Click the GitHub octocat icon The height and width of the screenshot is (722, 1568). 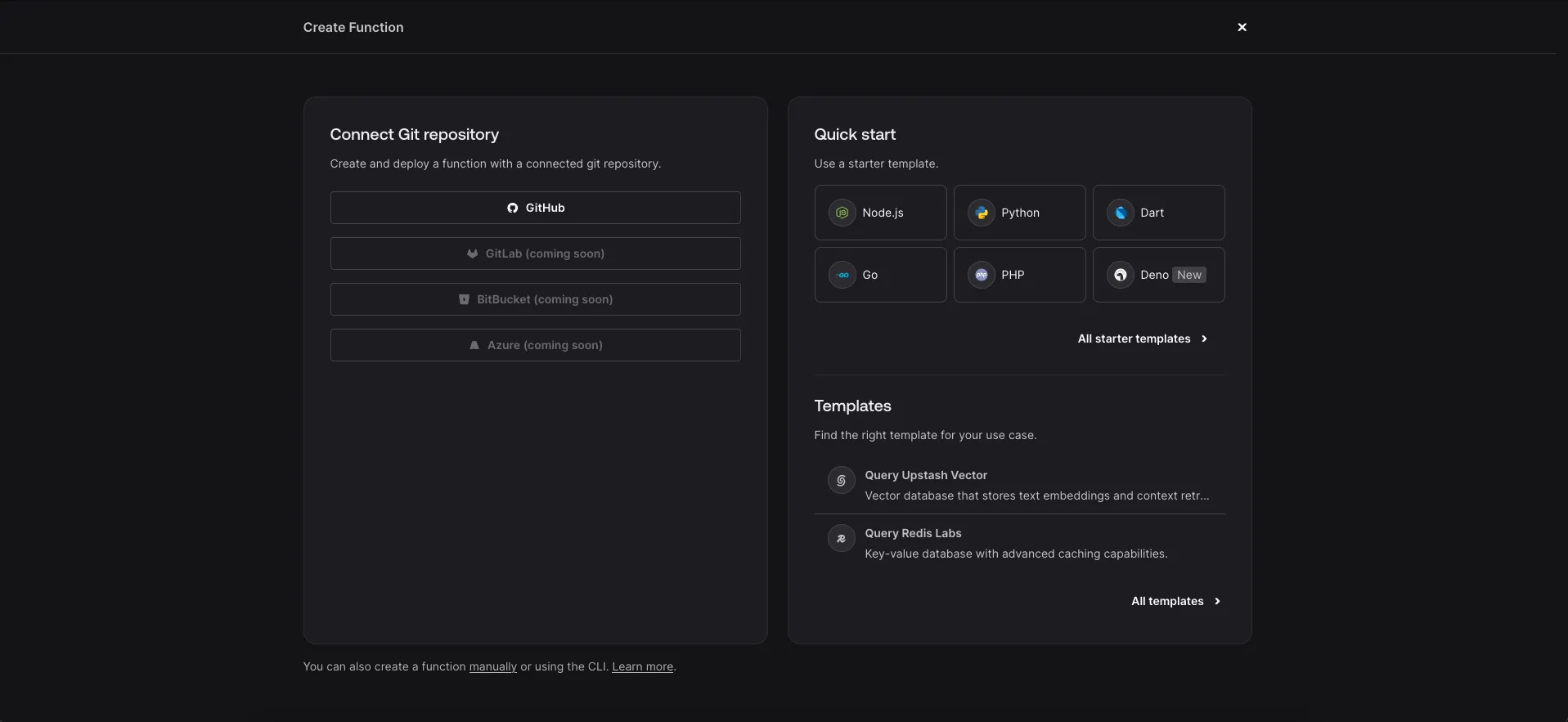[x=512, y=208]
